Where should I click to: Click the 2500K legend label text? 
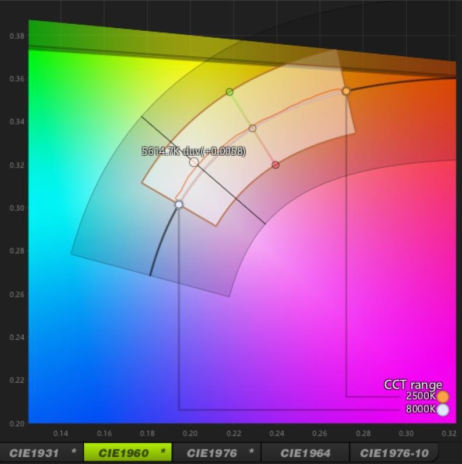point(421,396)
